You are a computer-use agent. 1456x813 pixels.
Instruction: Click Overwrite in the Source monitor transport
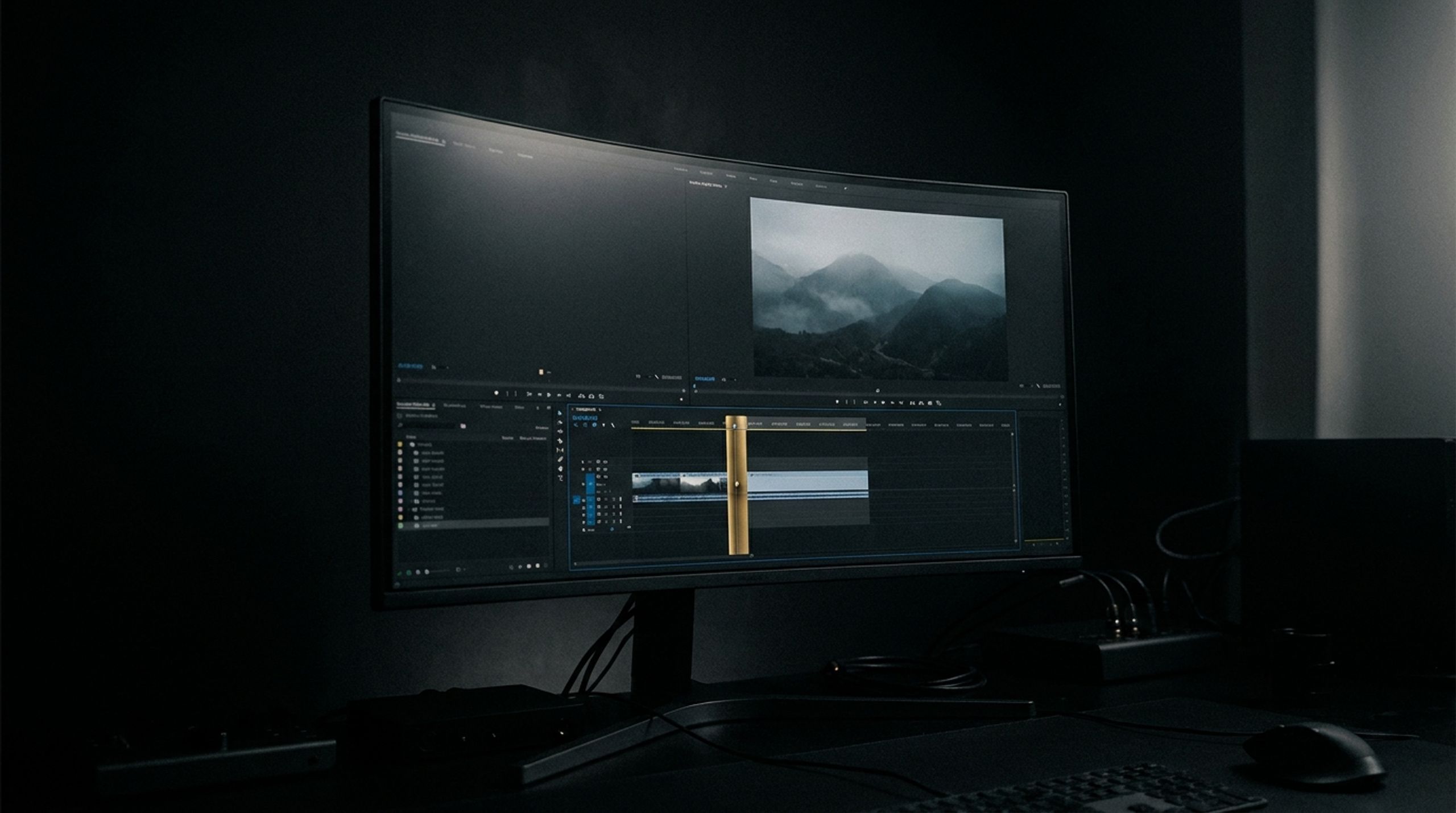[x=591, y=396]
